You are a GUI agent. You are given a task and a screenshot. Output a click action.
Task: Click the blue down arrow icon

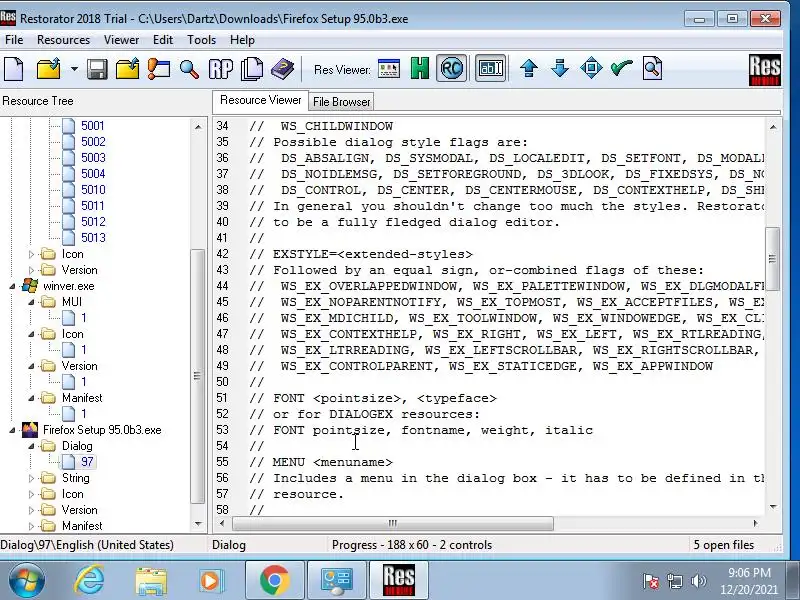click(560, 68)
